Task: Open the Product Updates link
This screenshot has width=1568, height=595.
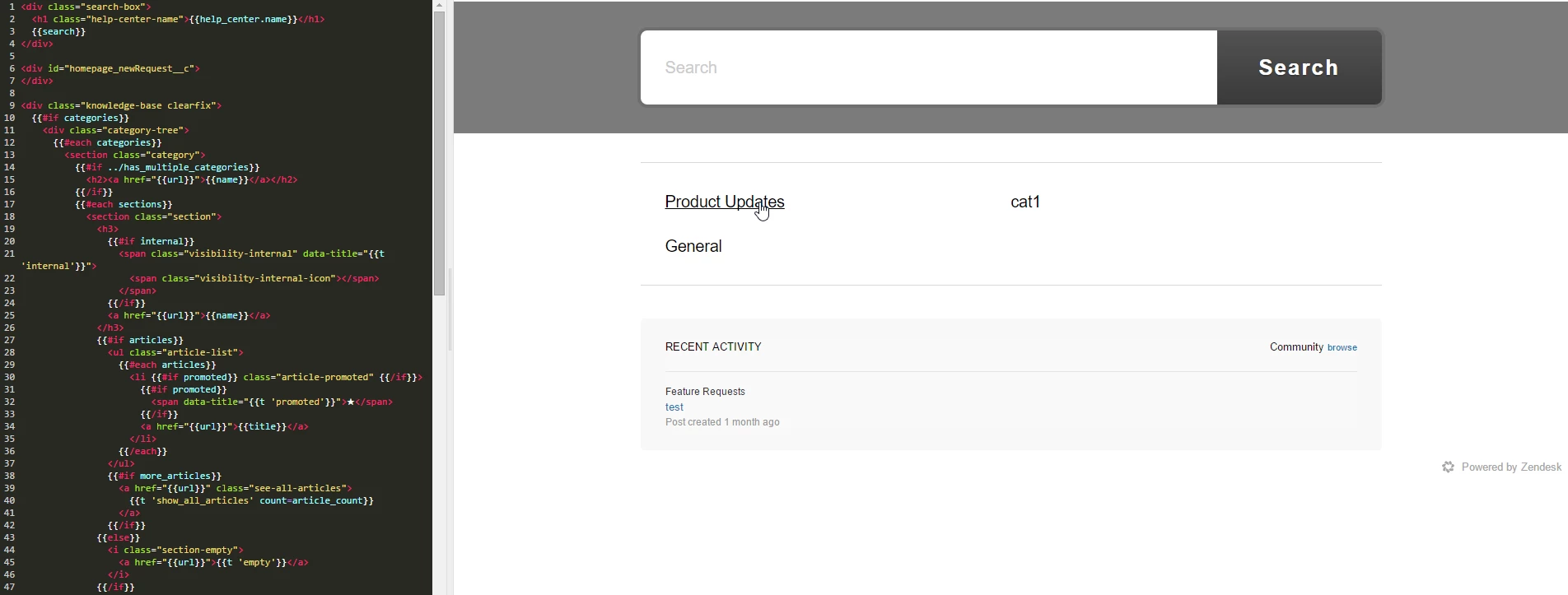Action: pyautogui.click(x=725, y=202)
